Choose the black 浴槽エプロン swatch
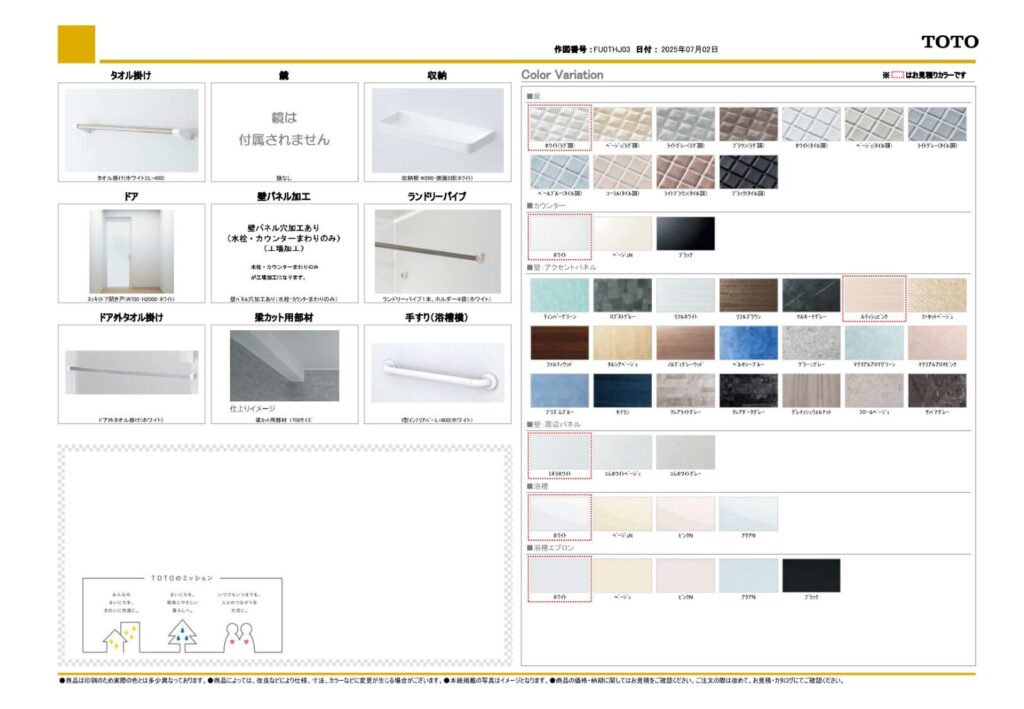 point(811,575)
